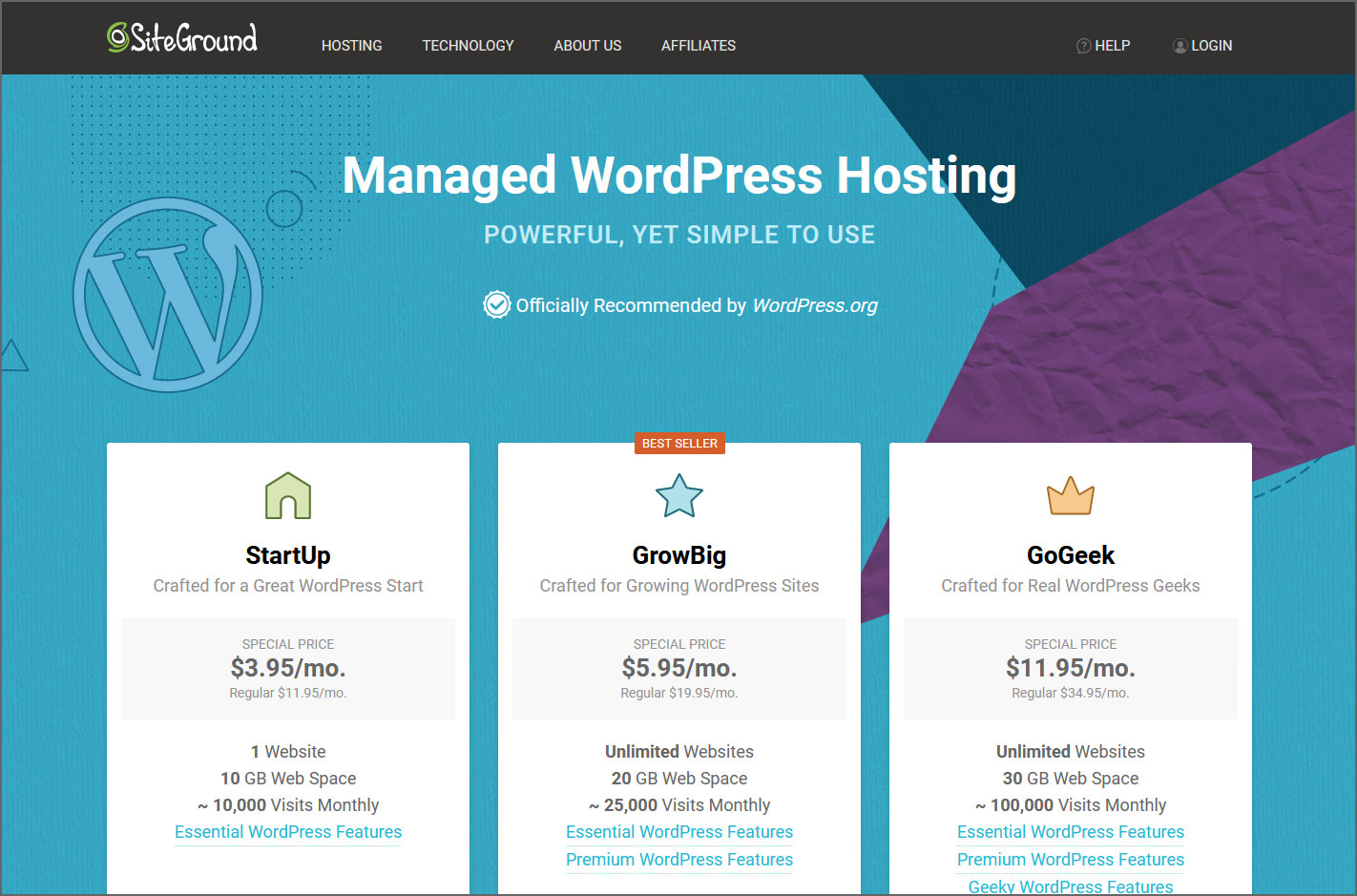
Task: Click the Help question mark icon
Action: point(1083,46)
